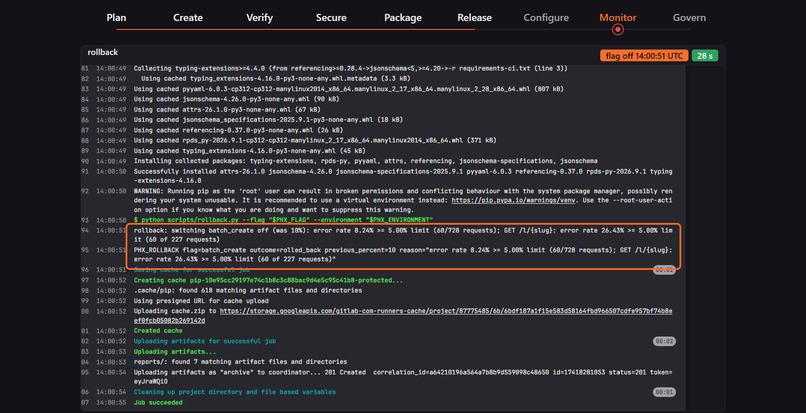Click 'Cleaning up project directory and file based variables'
This screenshot has width=806, height=413.
click(x=234, y=392)
